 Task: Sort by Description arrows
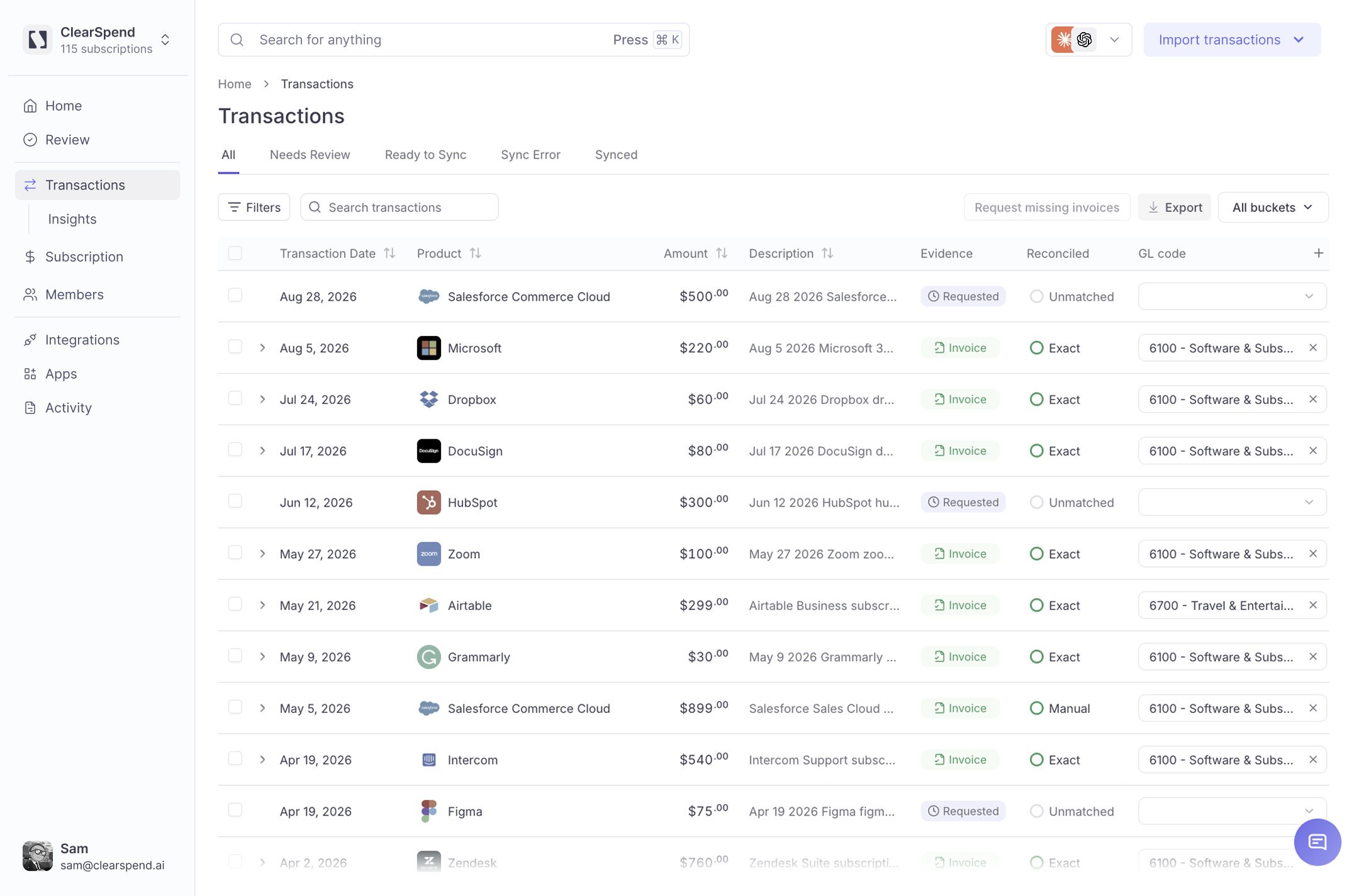[x=827, y=253]
